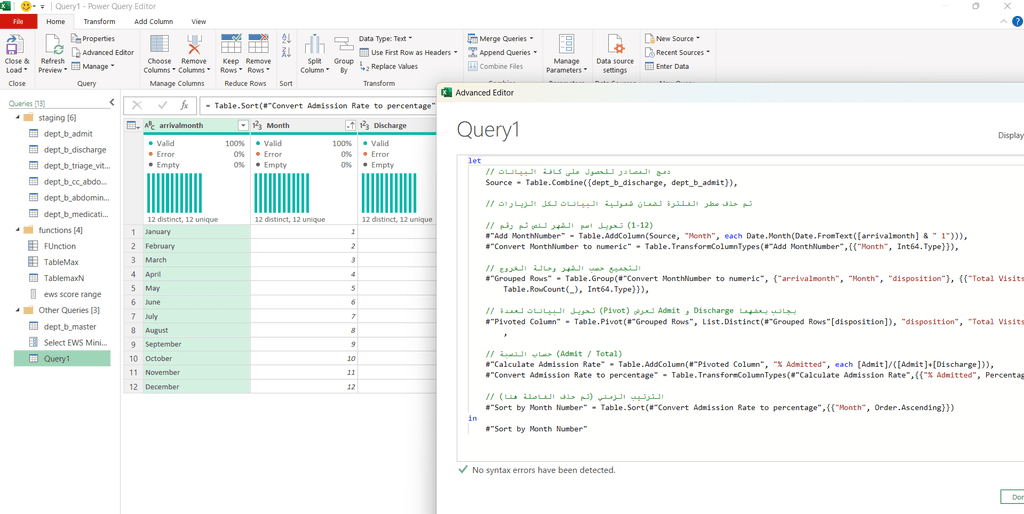Open Advanced Editor from the ribbon
The width and height of the screenshot is (1024, 514).
tap(103, 52)
